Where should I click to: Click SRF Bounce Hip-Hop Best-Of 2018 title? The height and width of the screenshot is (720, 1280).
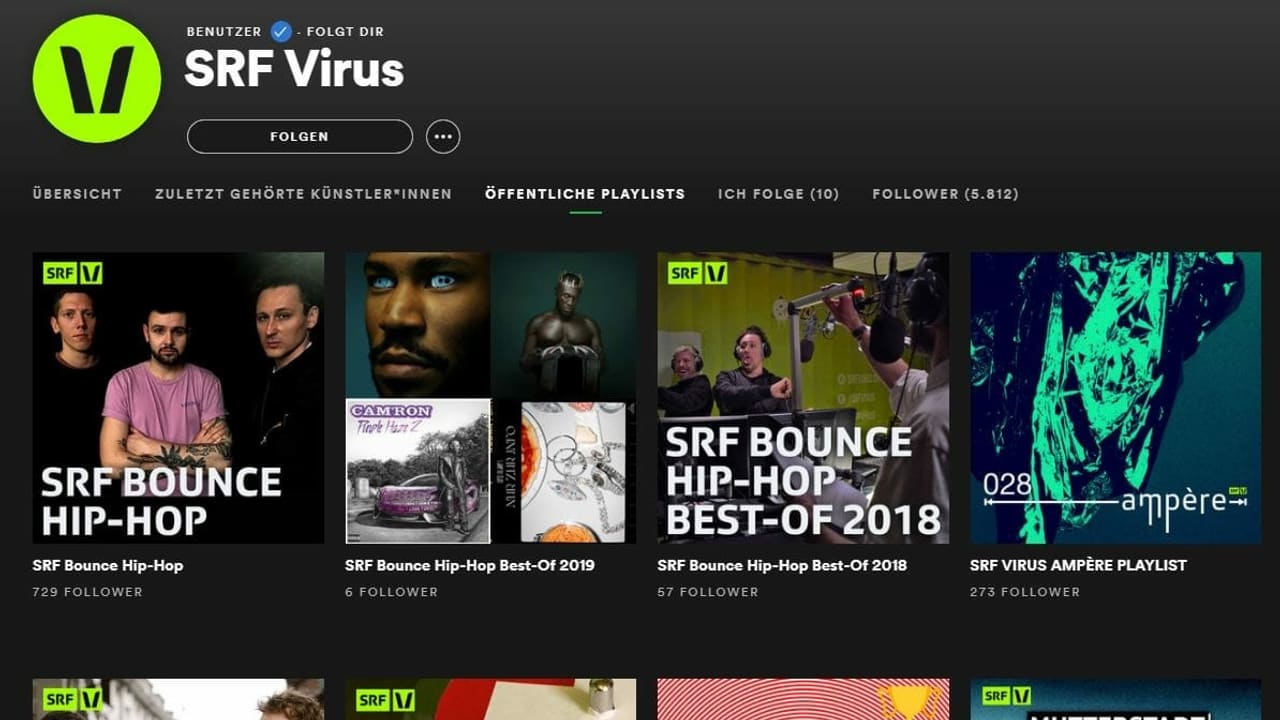click(x=782, y=565)
